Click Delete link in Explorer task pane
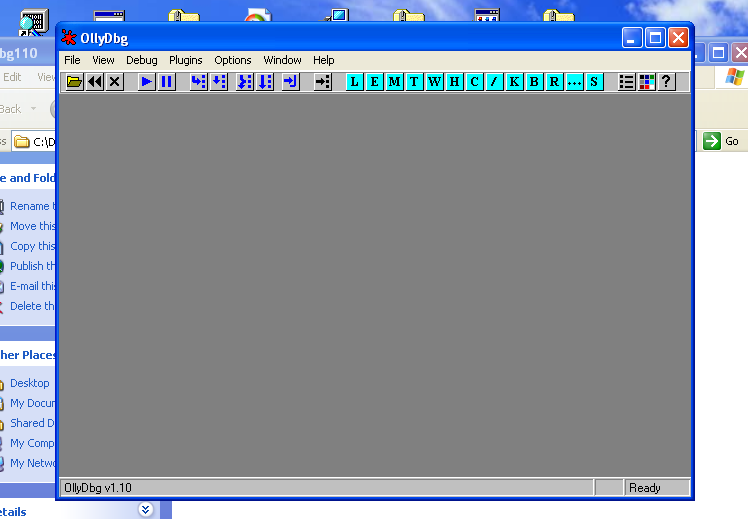Image resolution: width=748 pixels, height=519 pixels. pyautogui.click(x=33, y=306)
